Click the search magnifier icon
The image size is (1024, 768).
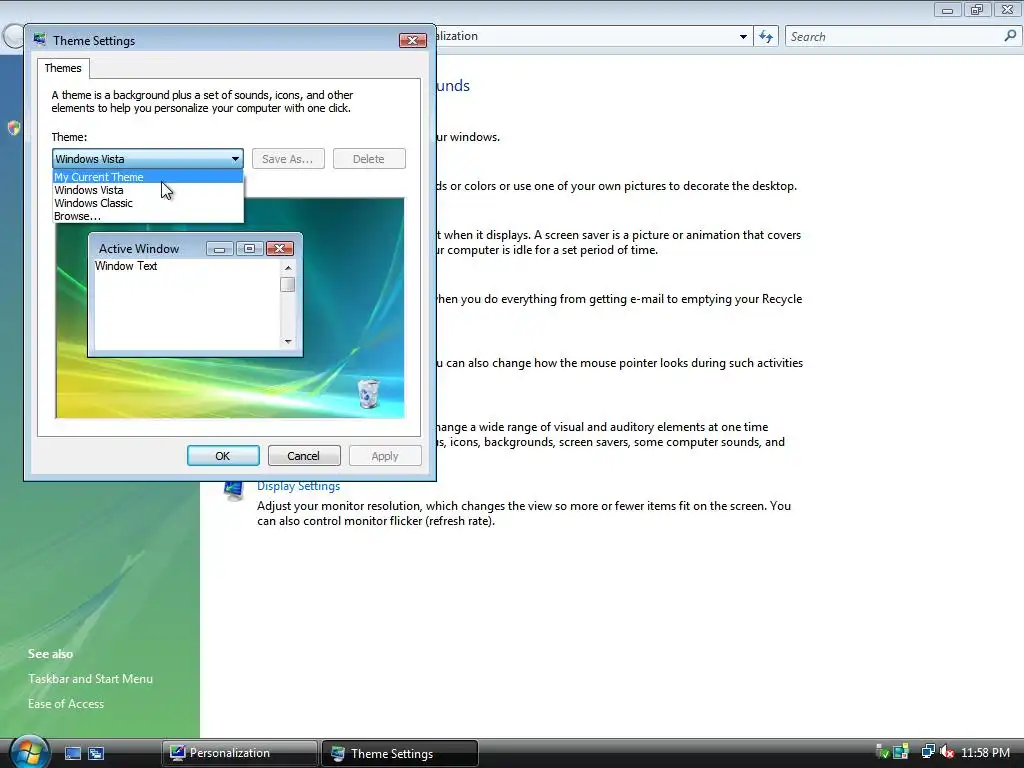[1010, 36]
